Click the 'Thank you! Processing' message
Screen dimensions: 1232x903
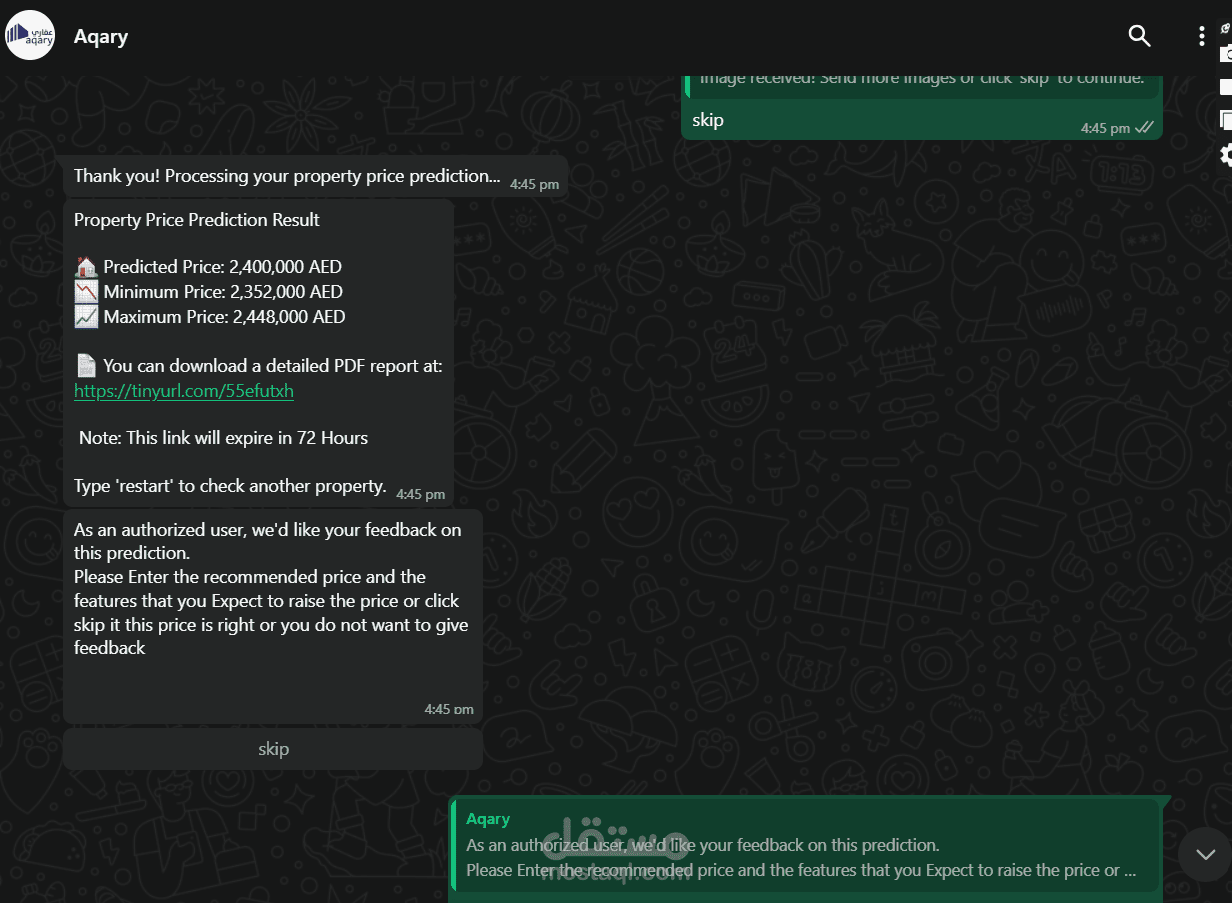(287, 176)
